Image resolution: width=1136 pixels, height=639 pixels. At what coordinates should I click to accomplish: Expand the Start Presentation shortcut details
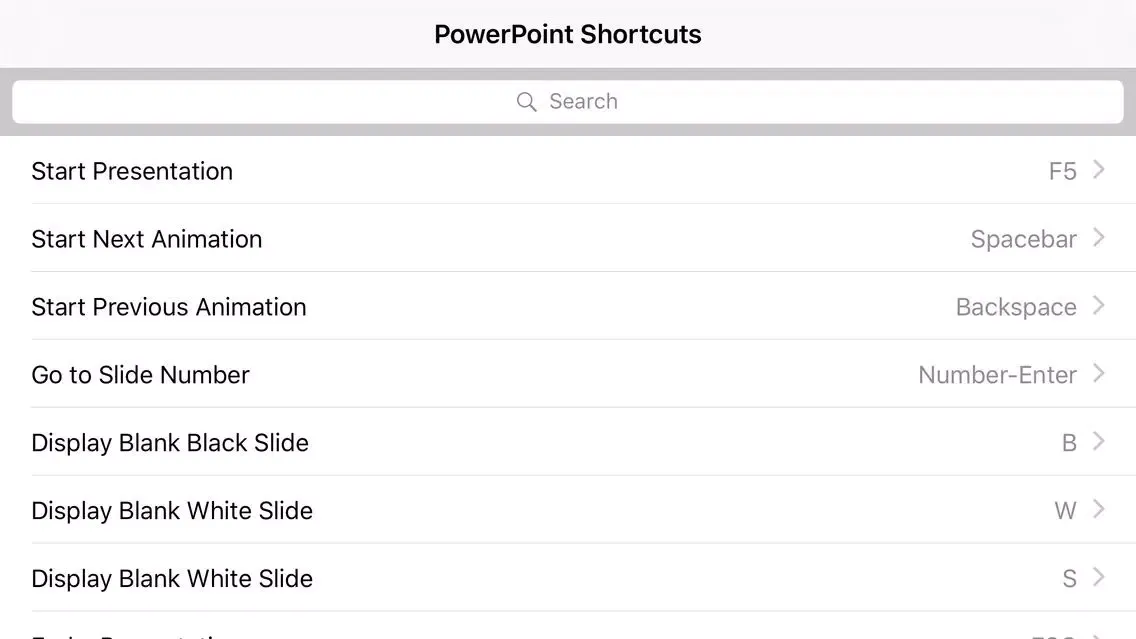pos(1098,170)
